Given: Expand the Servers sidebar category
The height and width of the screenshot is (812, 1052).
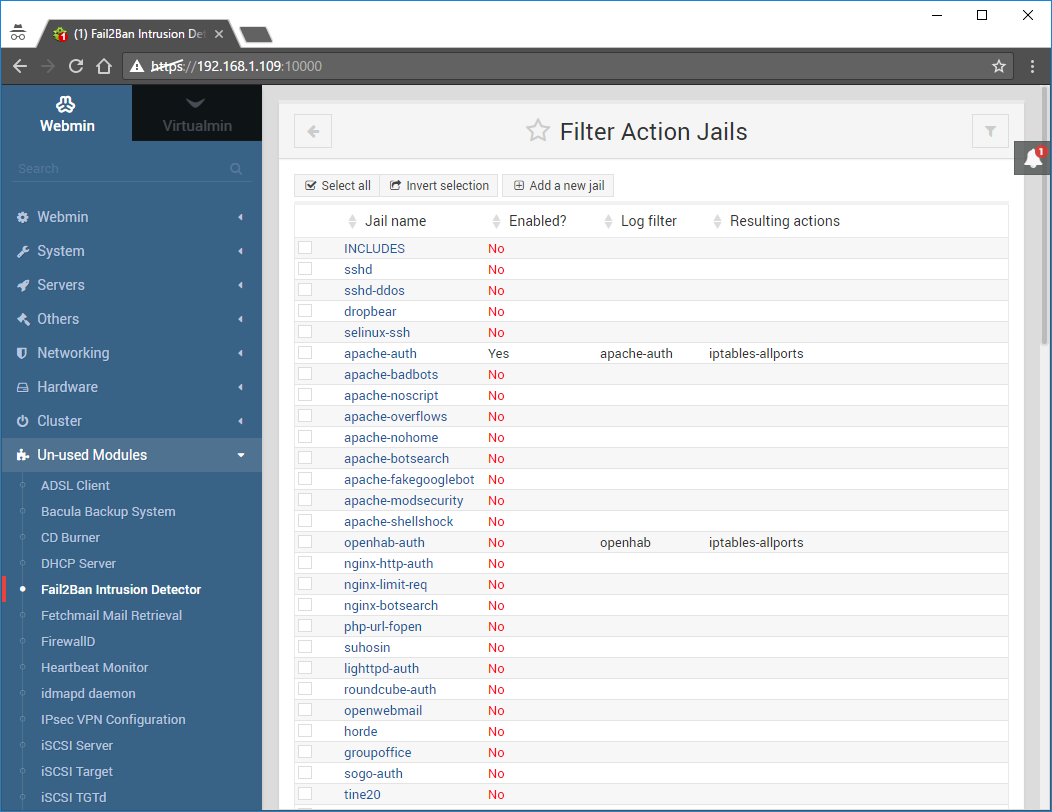Looking at the screenshot, I should tap(131, 285).
